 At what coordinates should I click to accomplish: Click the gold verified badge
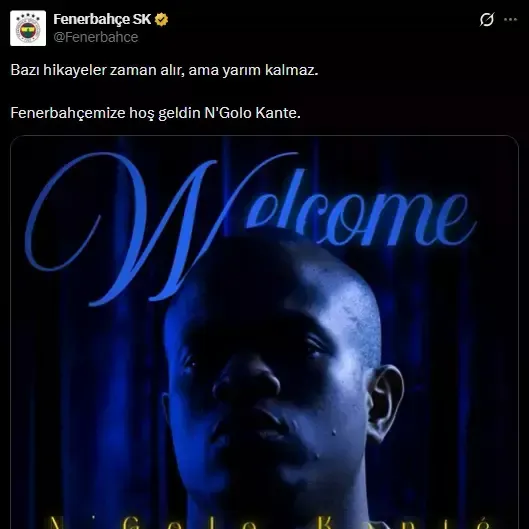tap(162, 20)
